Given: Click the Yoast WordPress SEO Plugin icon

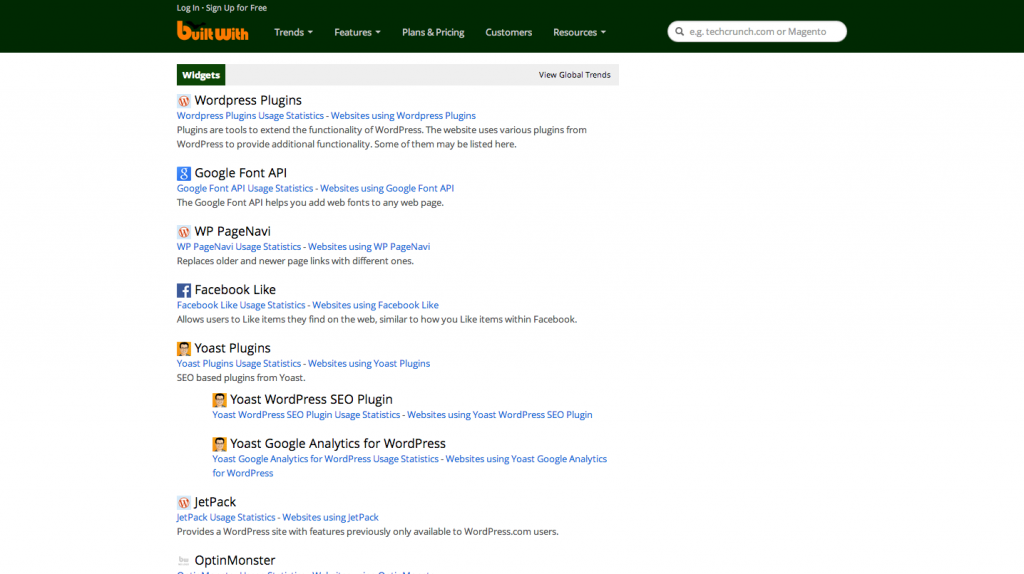Looking at the screenshot, I should pos(219,400).
